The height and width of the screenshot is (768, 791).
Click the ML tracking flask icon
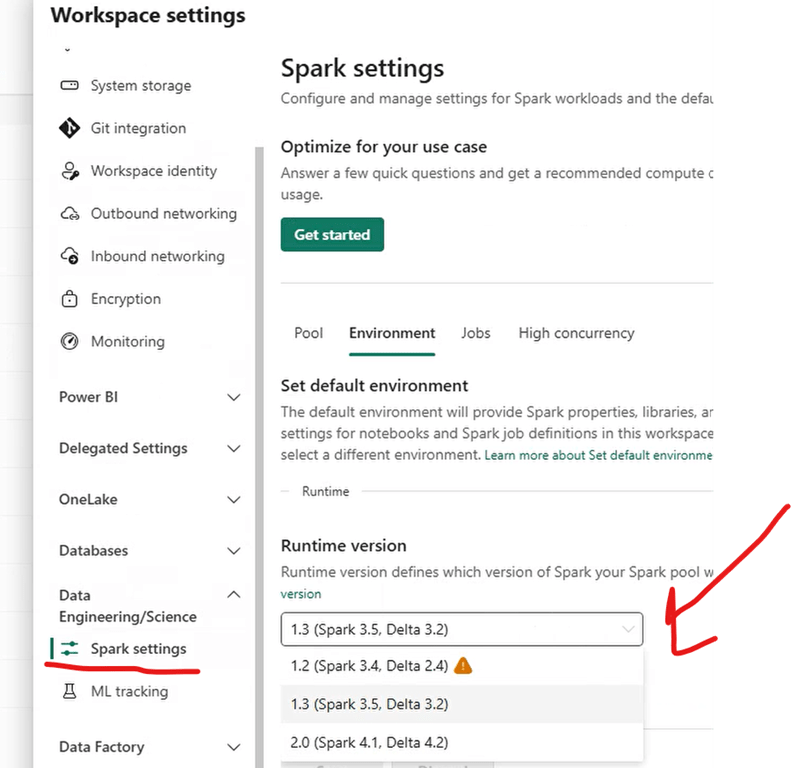[70, 691]
